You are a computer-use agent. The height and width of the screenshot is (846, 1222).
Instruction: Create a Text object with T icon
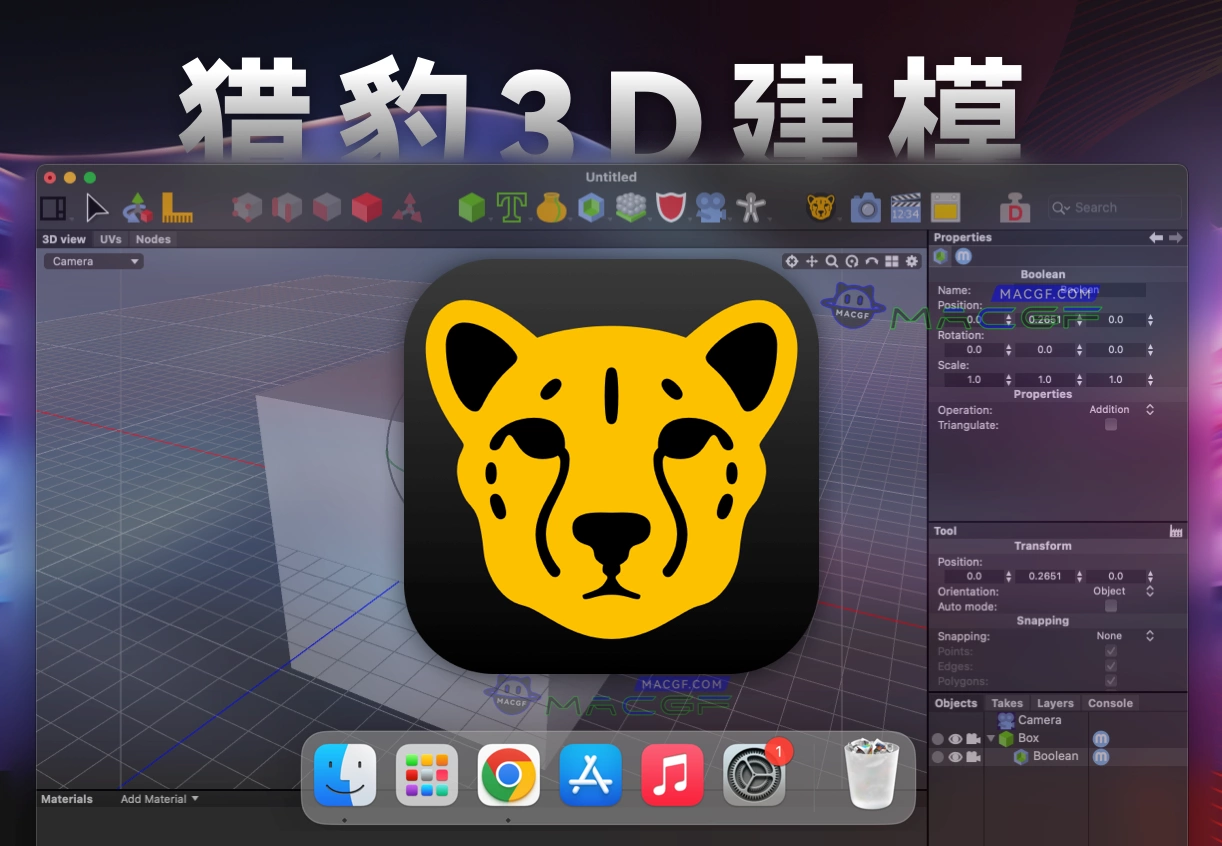pos(511,208)
